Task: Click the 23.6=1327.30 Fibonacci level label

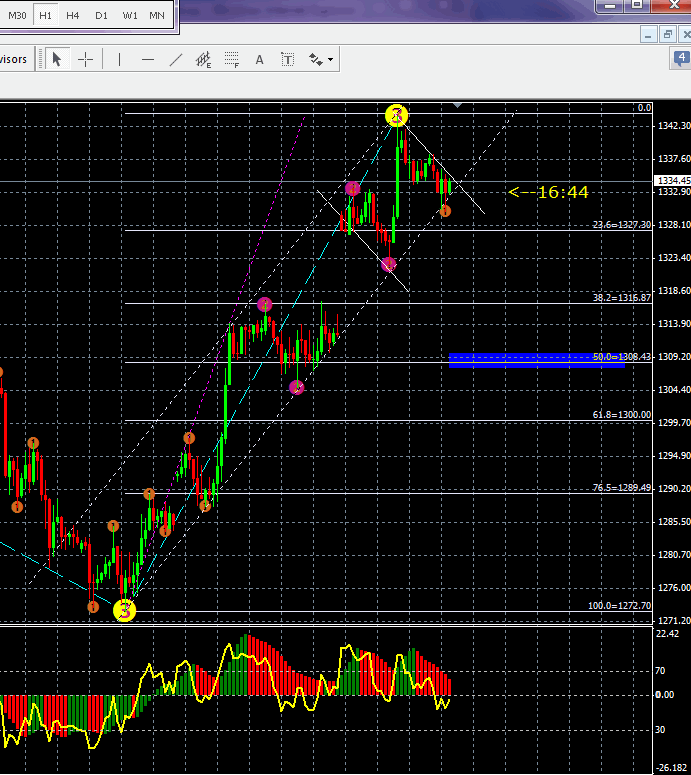Action: click(622, 225)
